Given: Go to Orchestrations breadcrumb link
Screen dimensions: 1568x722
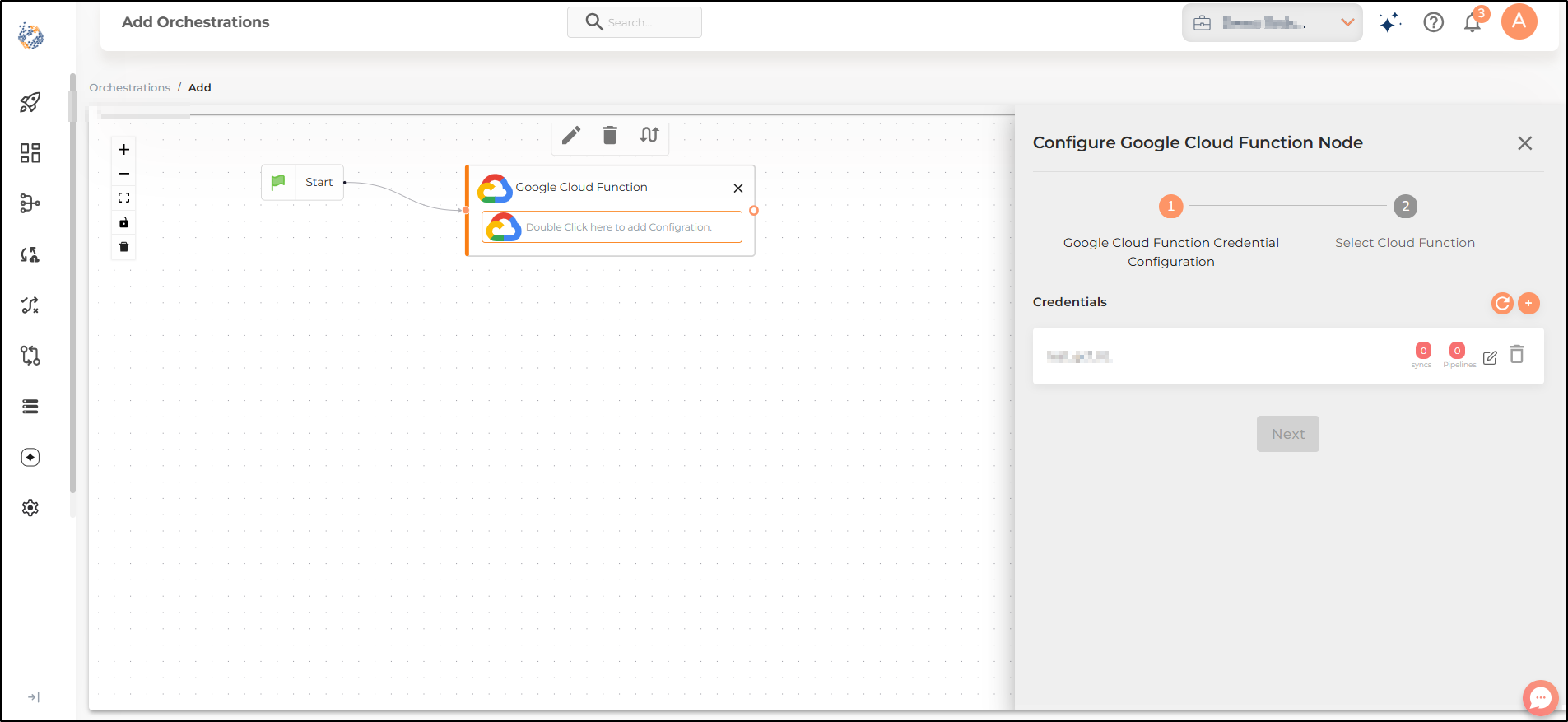Looking at the screenshot, I should click(130, 87).
